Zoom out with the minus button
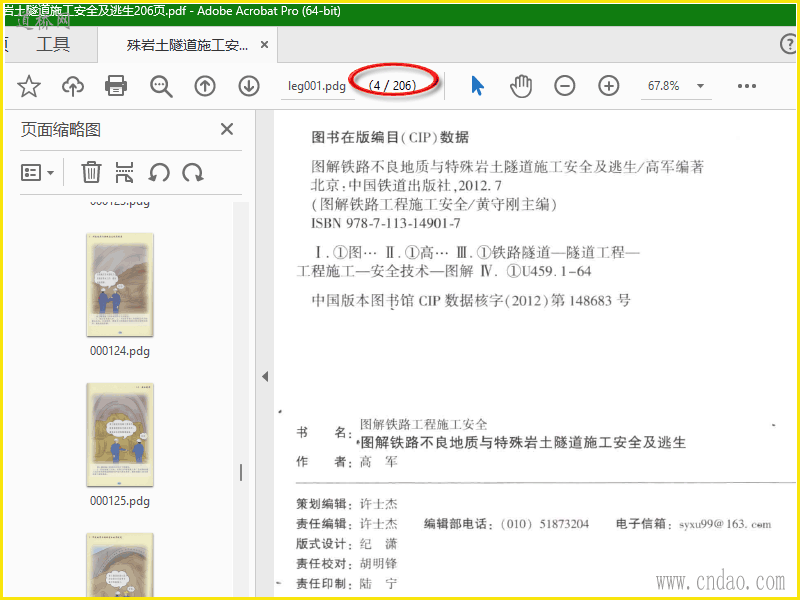 pyautogui.click(x=565, y=86)
